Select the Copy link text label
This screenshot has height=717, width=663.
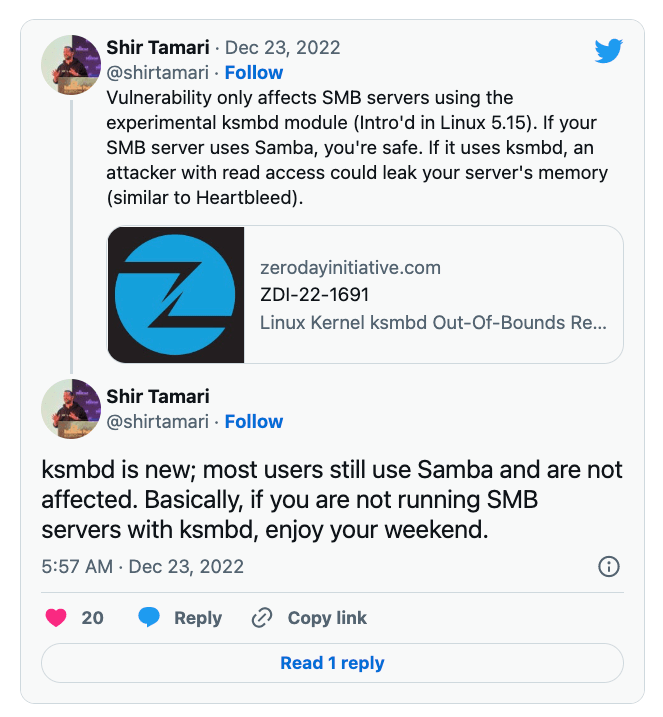[x=327, y=617]
